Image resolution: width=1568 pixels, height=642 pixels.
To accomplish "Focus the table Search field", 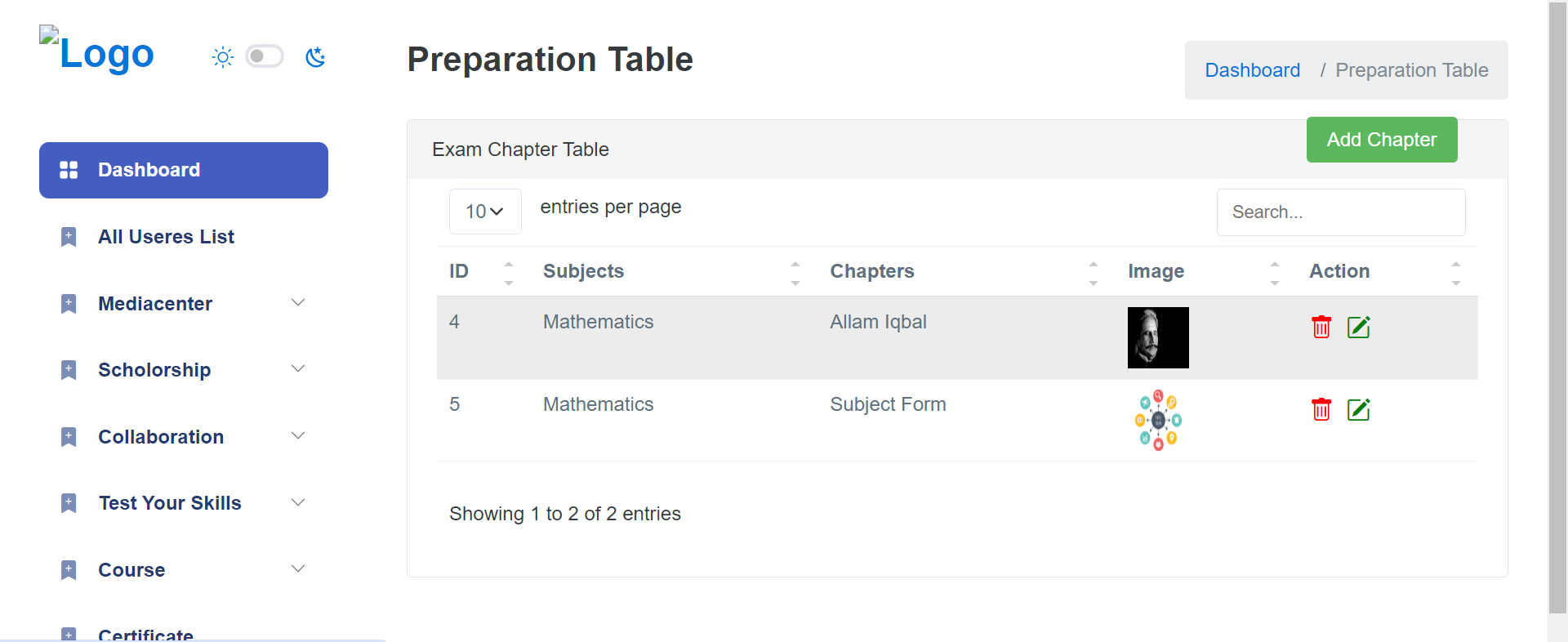I will click(x=1340, y=212).
